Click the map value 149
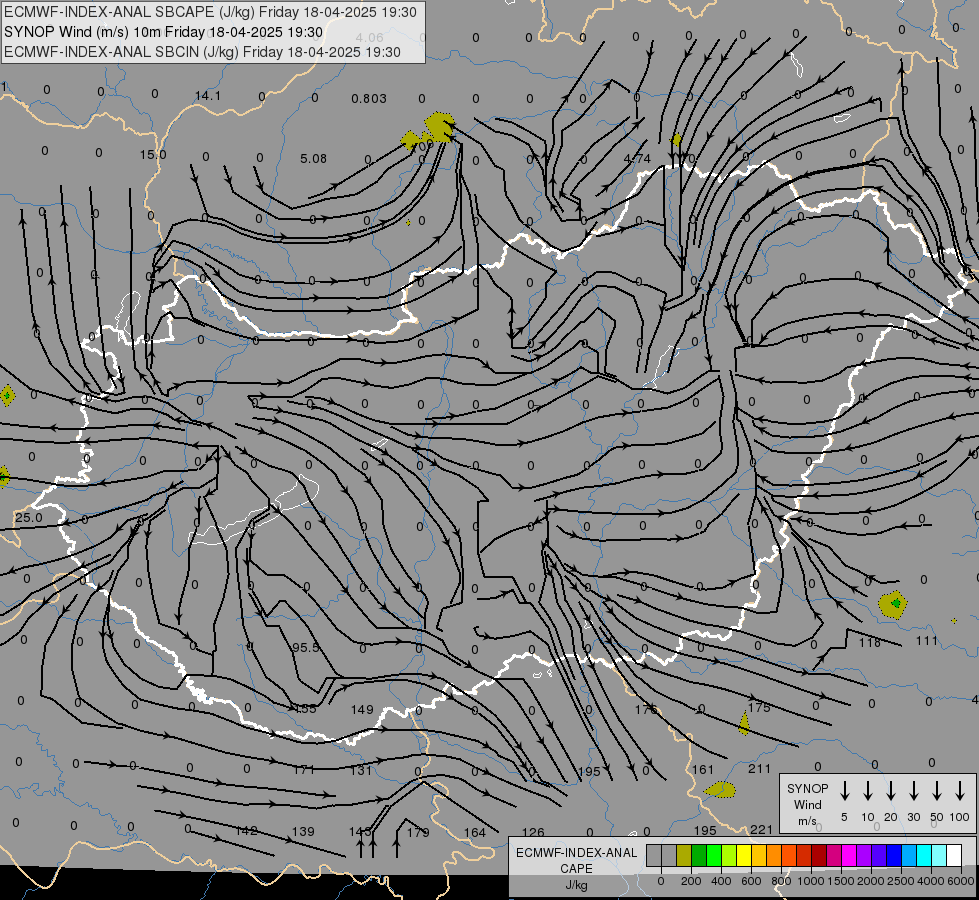The image size is (979, 900). (x=362, y=709)
